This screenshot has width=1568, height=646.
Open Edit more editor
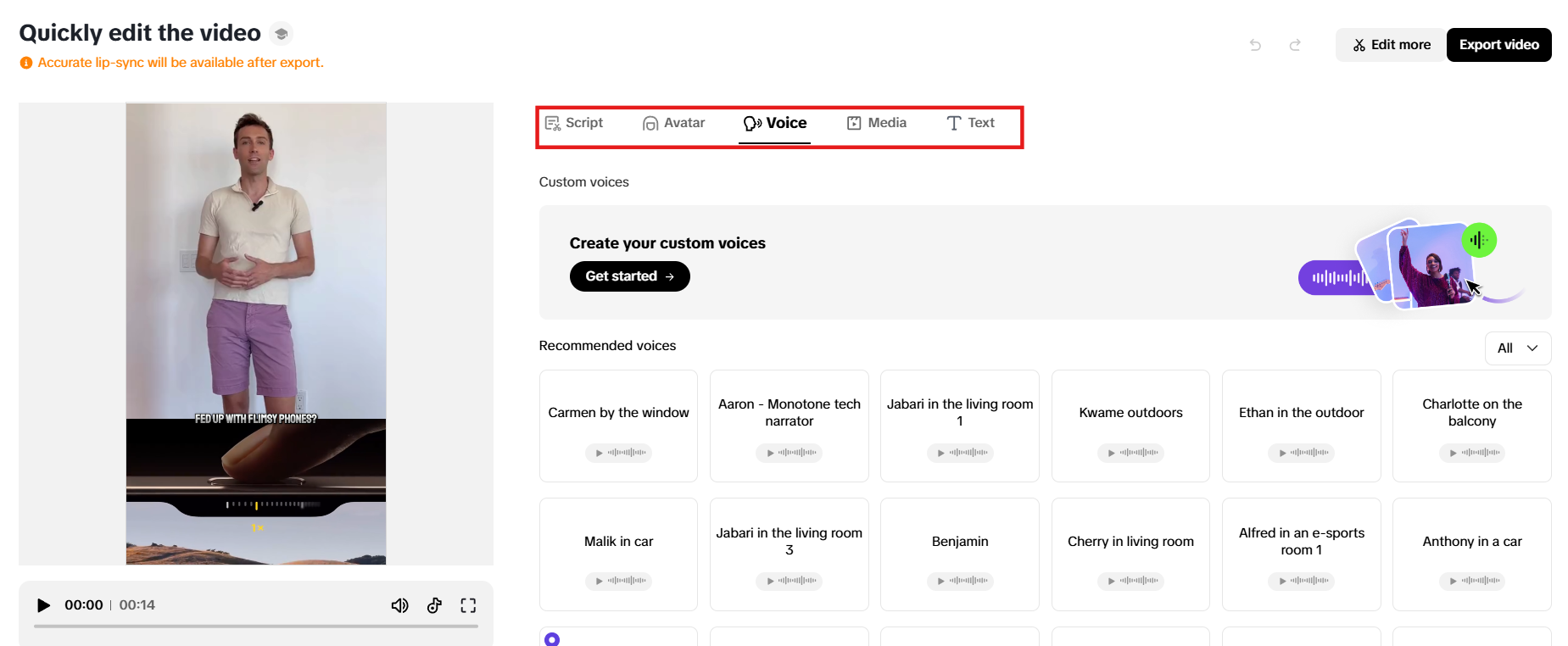1391,45
